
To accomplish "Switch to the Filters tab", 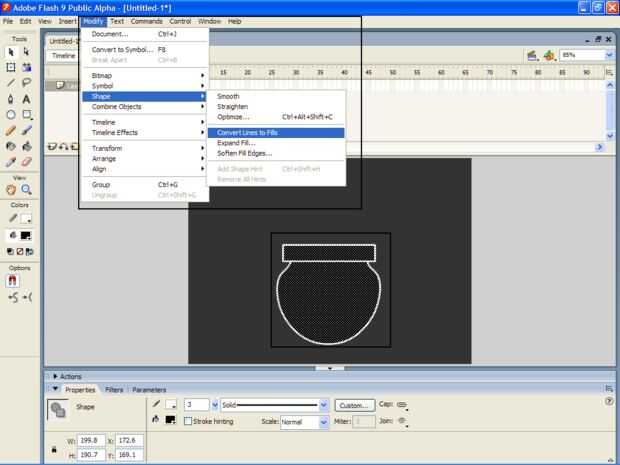I will pos(115,389).
